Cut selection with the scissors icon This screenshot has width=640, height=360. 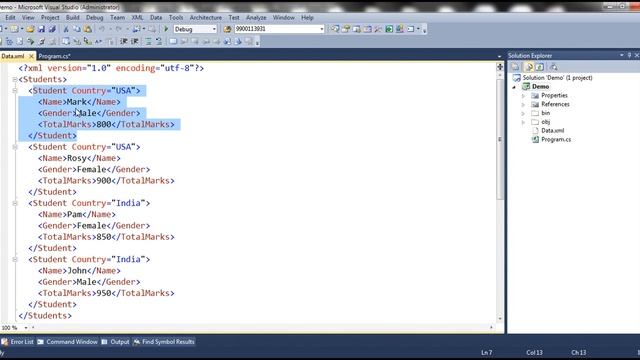tap(66, 29)
